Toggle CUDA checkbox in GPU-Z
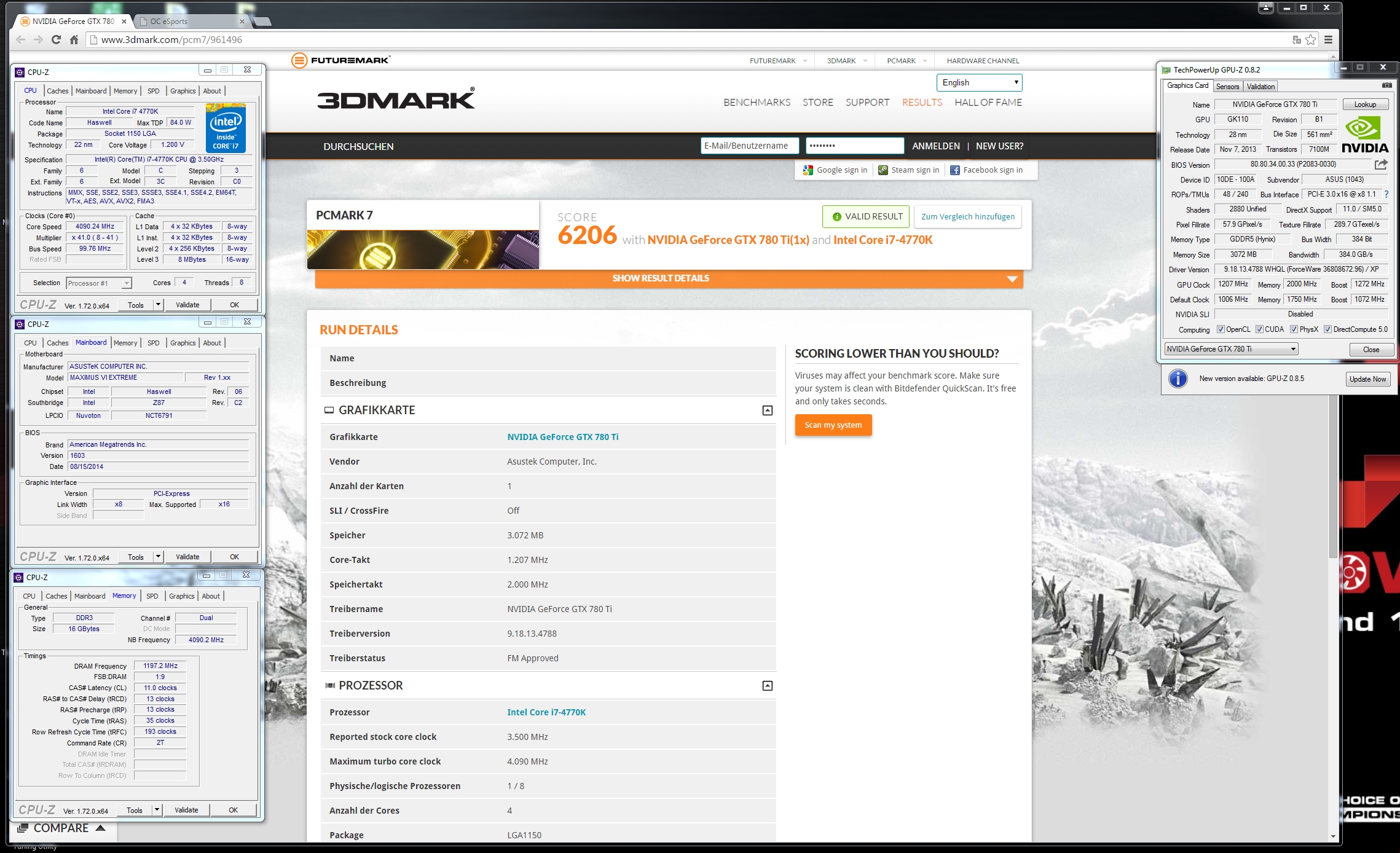This screenshot has width=1400, height=853. [x=1259, y=329]
